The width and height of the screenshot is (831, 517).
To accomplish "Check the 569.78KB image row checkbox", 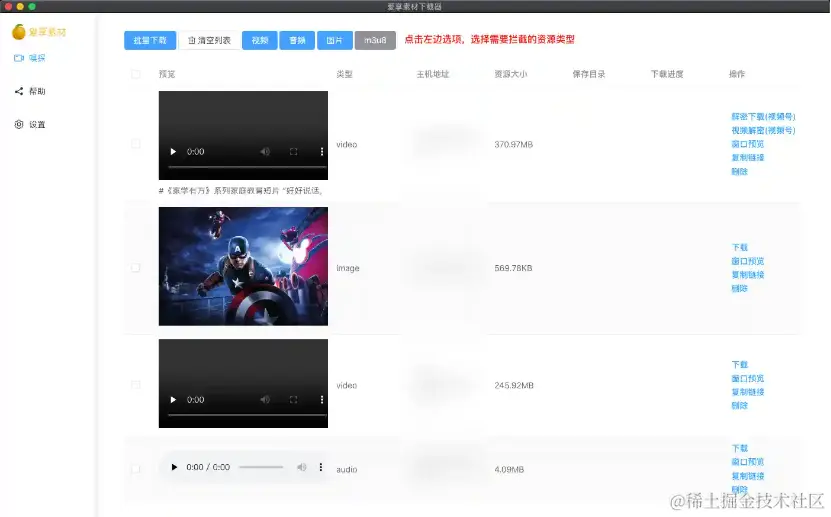I will 136,268.
